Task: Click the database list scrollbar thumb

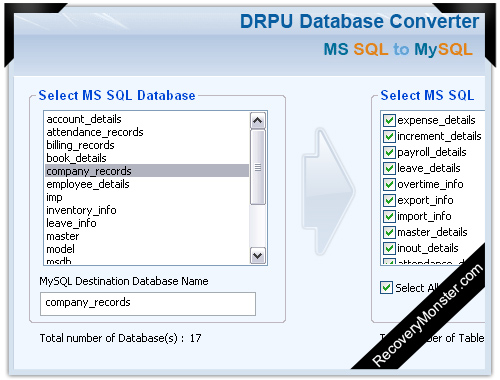Action: tap(258, 167)
